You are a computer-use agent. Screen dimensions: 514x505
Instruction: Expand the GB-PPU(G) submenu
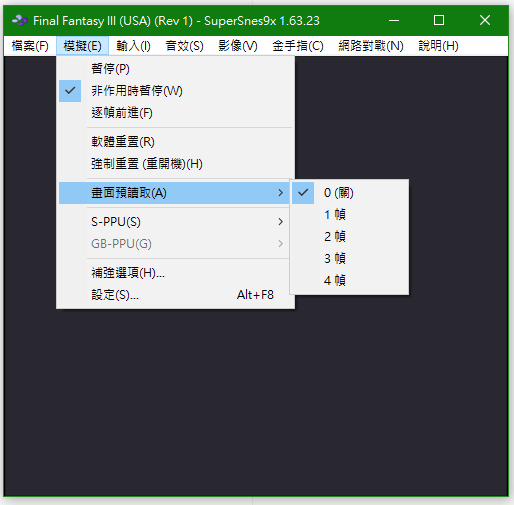[x=174, y=244]
